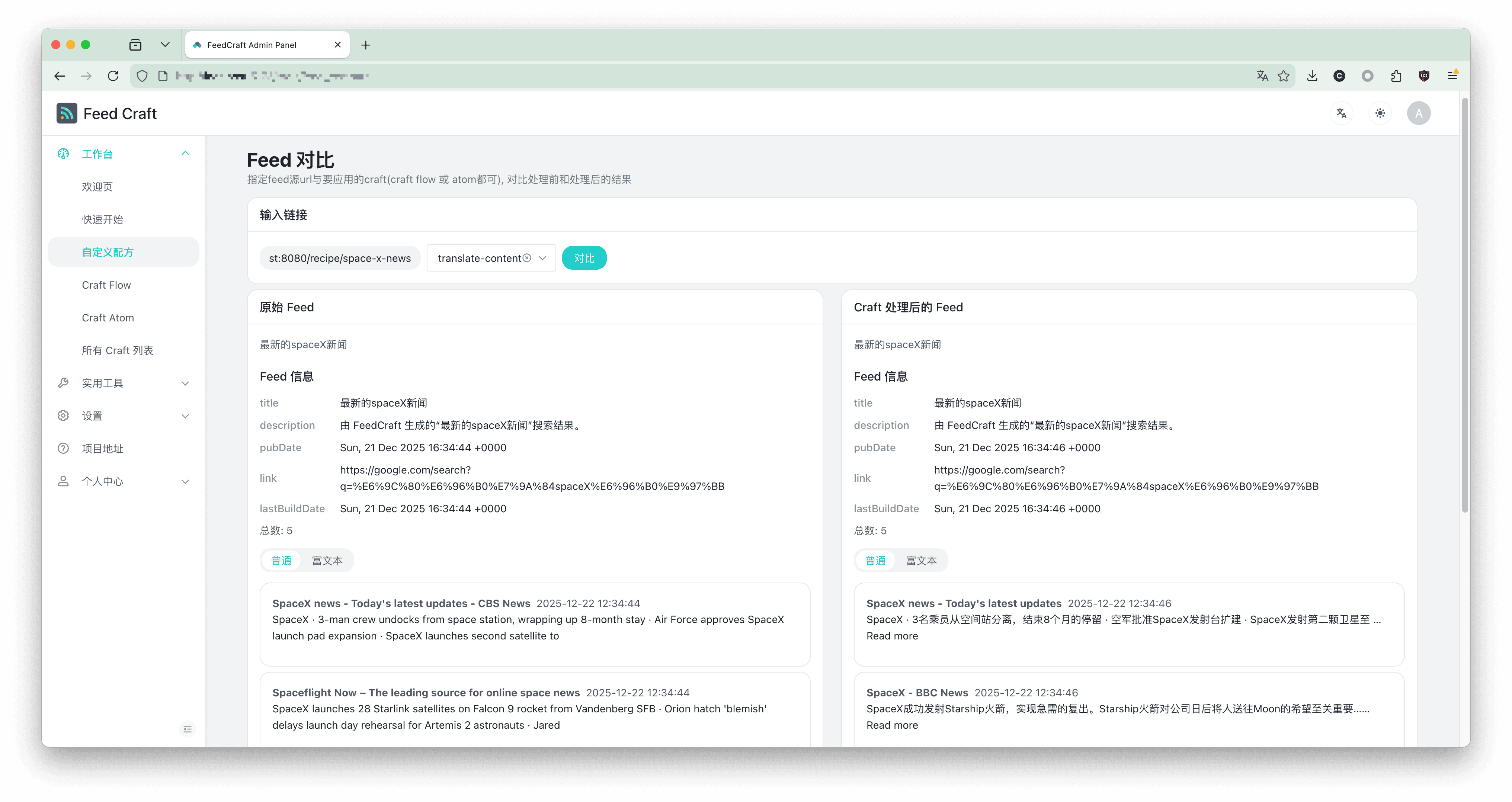
Task: Open the browser extensions puzzle icon
Action: 1396,76
